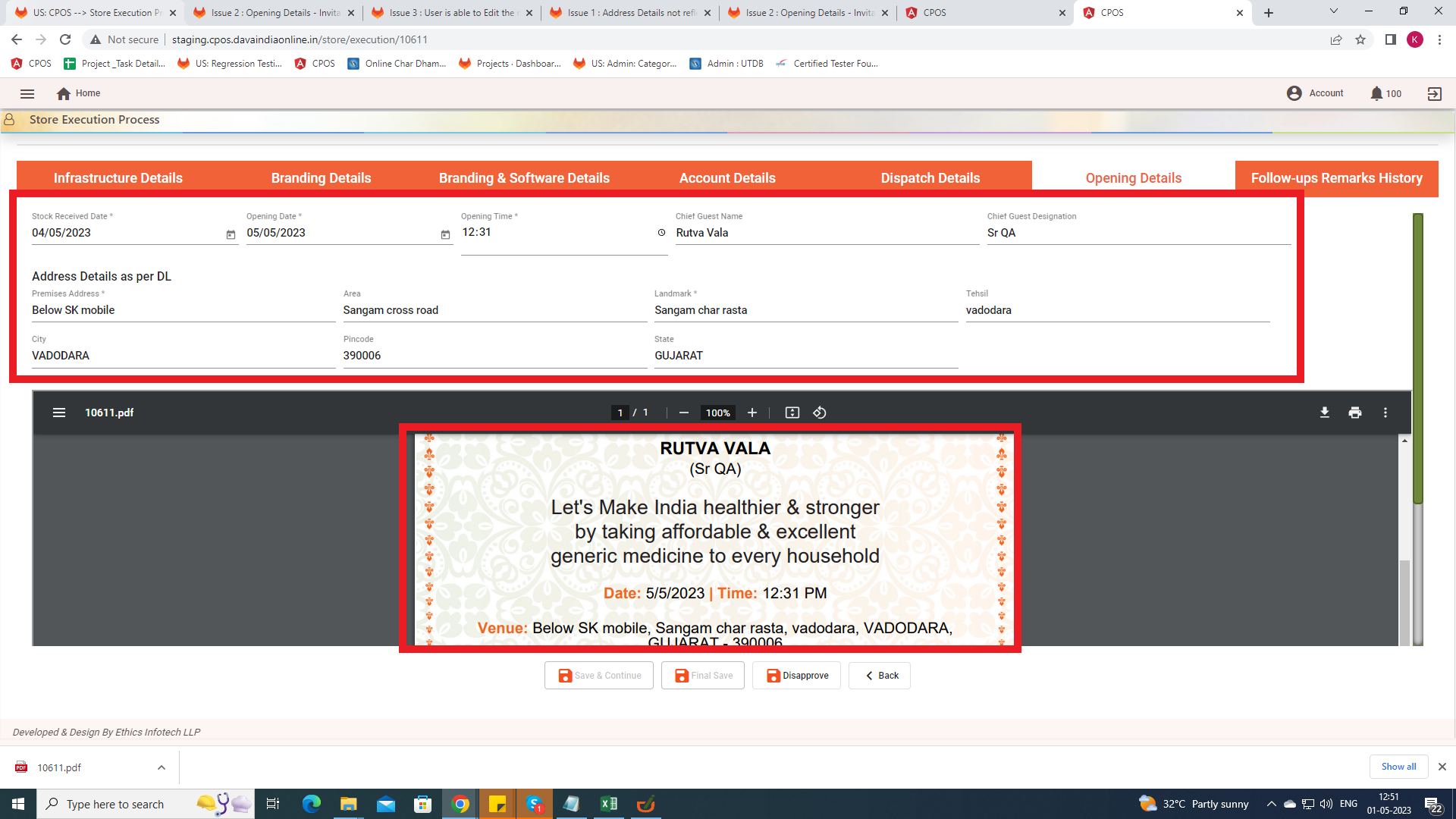Click the Disapprove button
This screenshot has width=1456, height=819.
point(796,675)
